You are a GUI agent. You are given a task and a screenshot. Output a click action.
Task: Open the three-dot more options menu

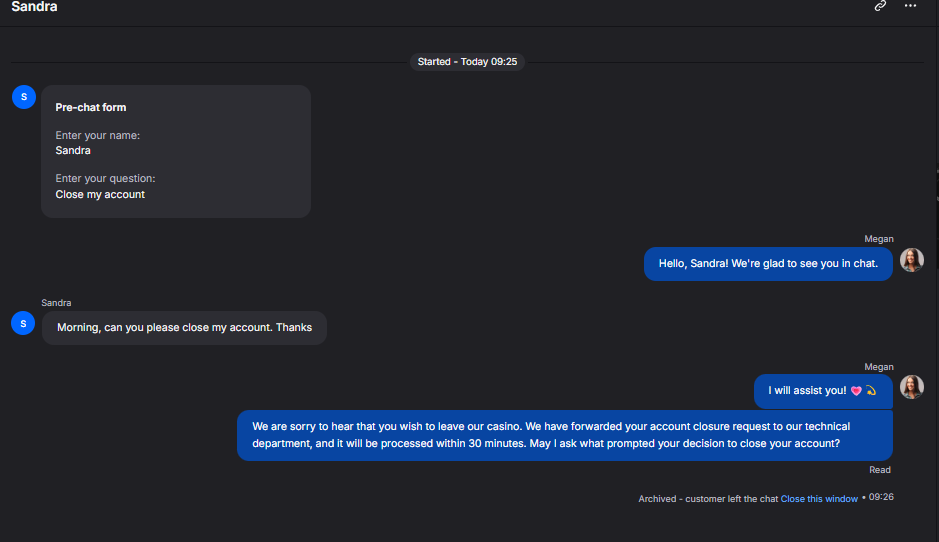tap(910, 5)
